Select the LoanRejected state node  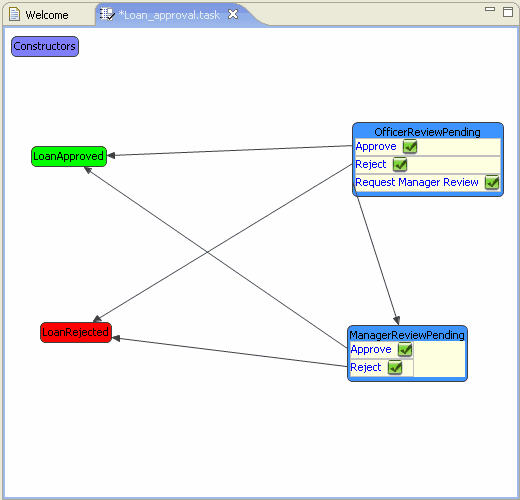pyautogui.click(x=76, y=332)
